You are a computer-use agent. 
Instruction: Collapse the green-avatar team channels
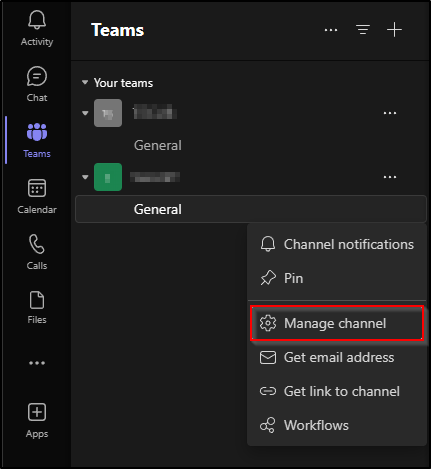pyautogui.click(x=85, y=177)
